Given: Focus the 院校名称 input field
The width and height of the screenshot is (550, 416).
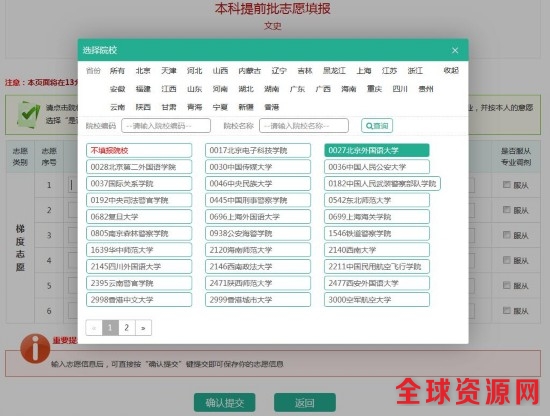Looking at the screenshot, I should pyautogui.click(x=304, y=126).
